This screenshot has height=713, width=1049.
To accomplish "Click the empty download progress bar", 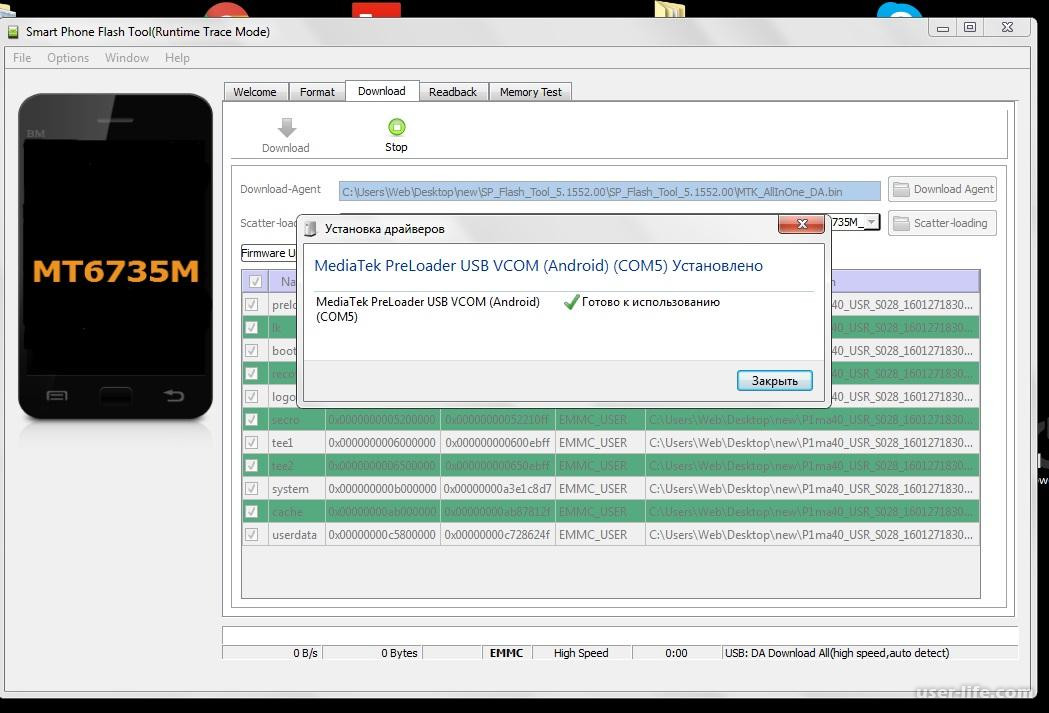I will (619, 635).
